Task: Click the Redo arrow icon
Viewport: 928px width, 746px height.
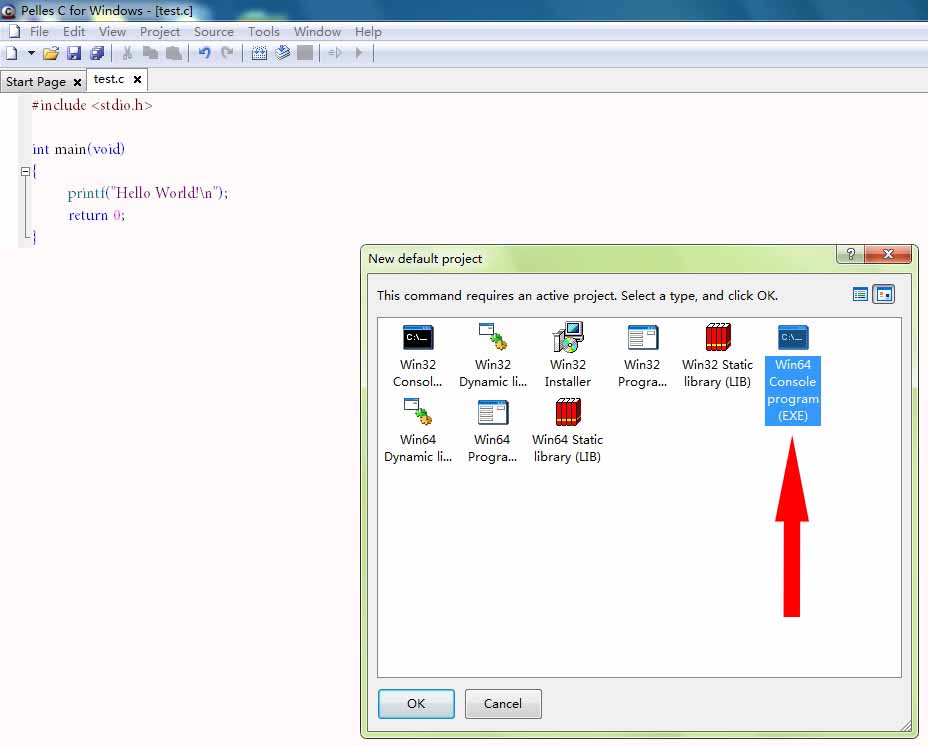Action: (x=227, y=53)
